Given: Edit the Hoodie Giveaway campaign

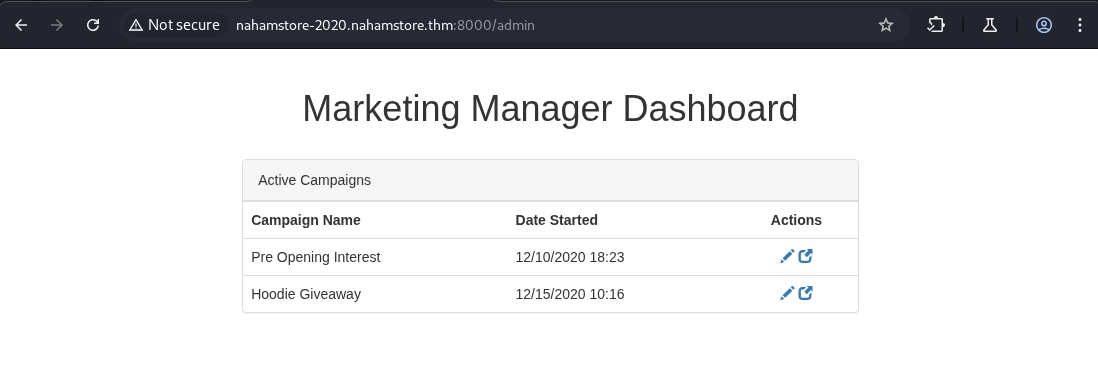Looking at the screenshot, I should (787, 293).
